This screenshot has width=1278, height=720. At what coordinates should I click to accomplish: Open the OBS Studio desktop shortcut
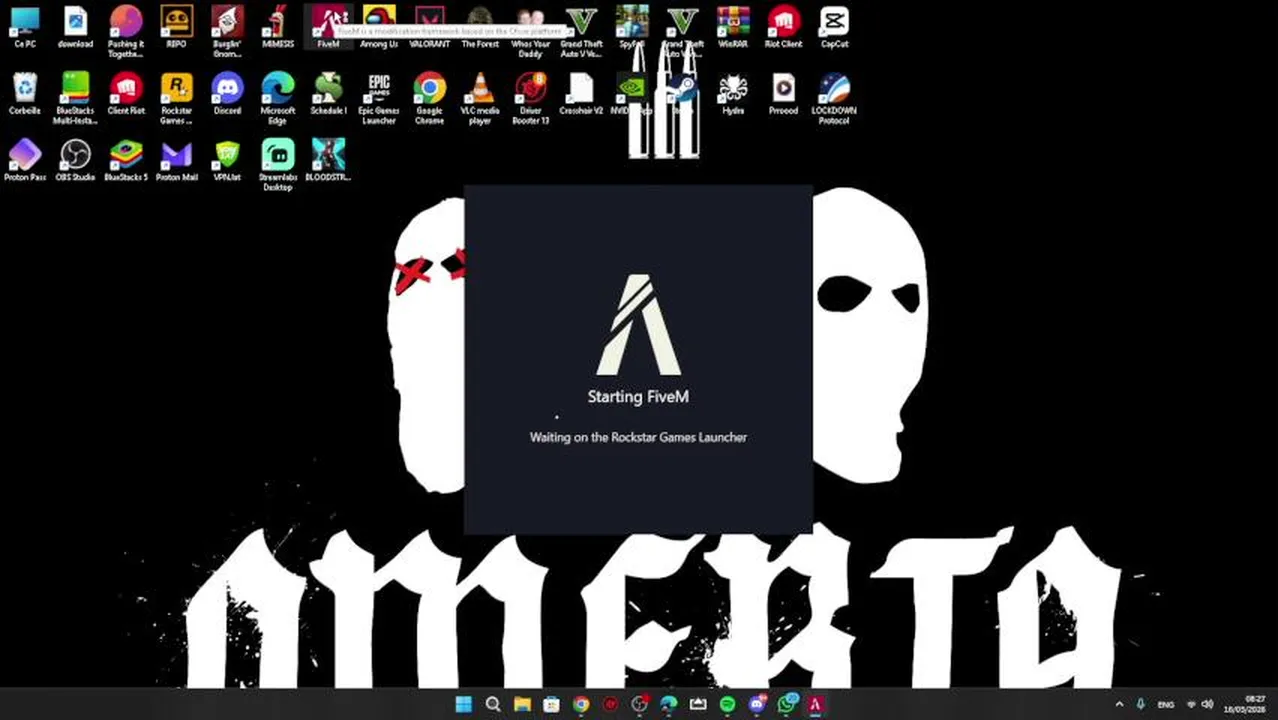click(75, 161)
